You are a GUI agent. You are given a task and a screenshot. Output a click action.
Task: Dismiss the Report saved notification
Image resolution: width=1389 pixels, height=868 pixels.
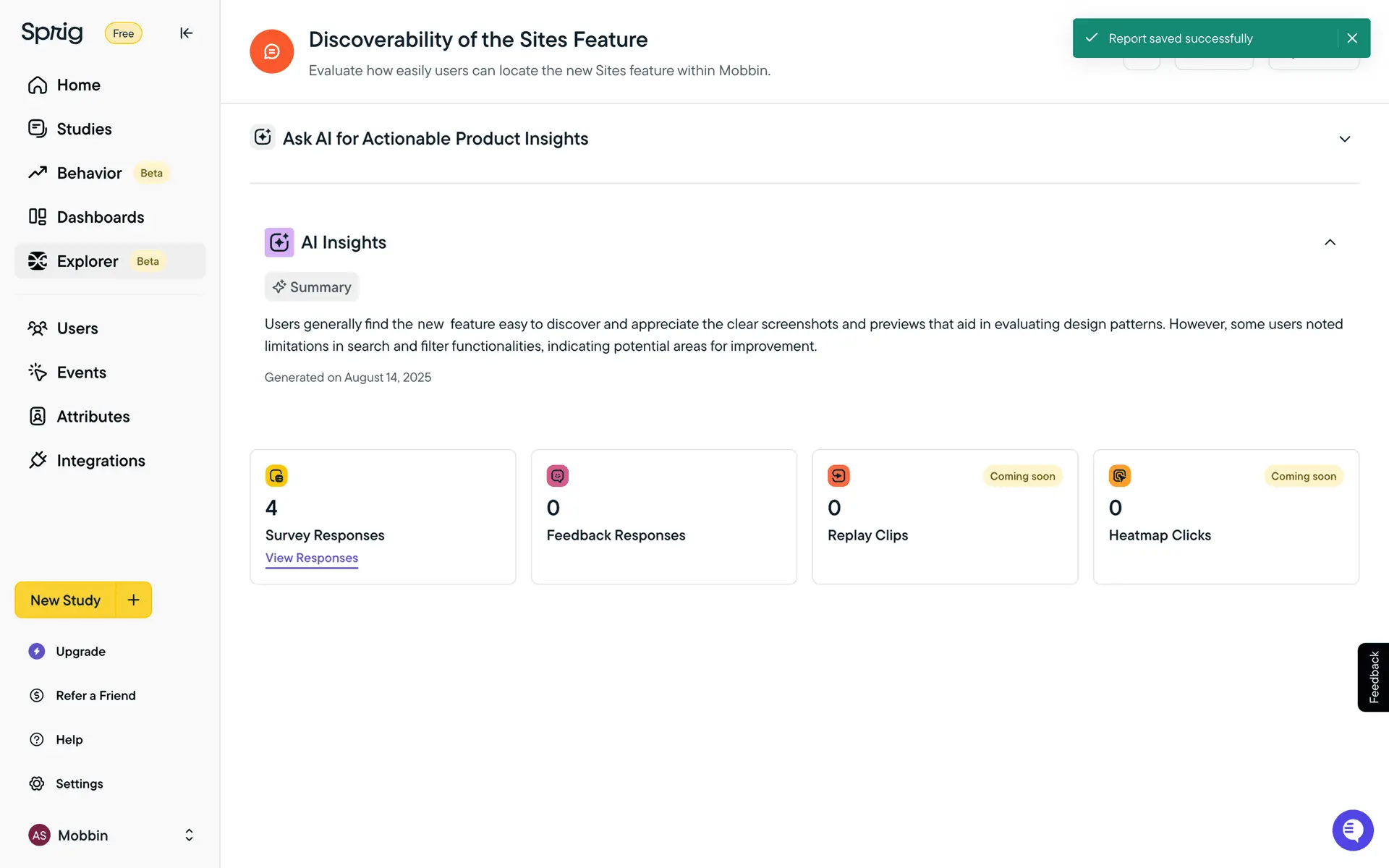(x=1352, y=38)
